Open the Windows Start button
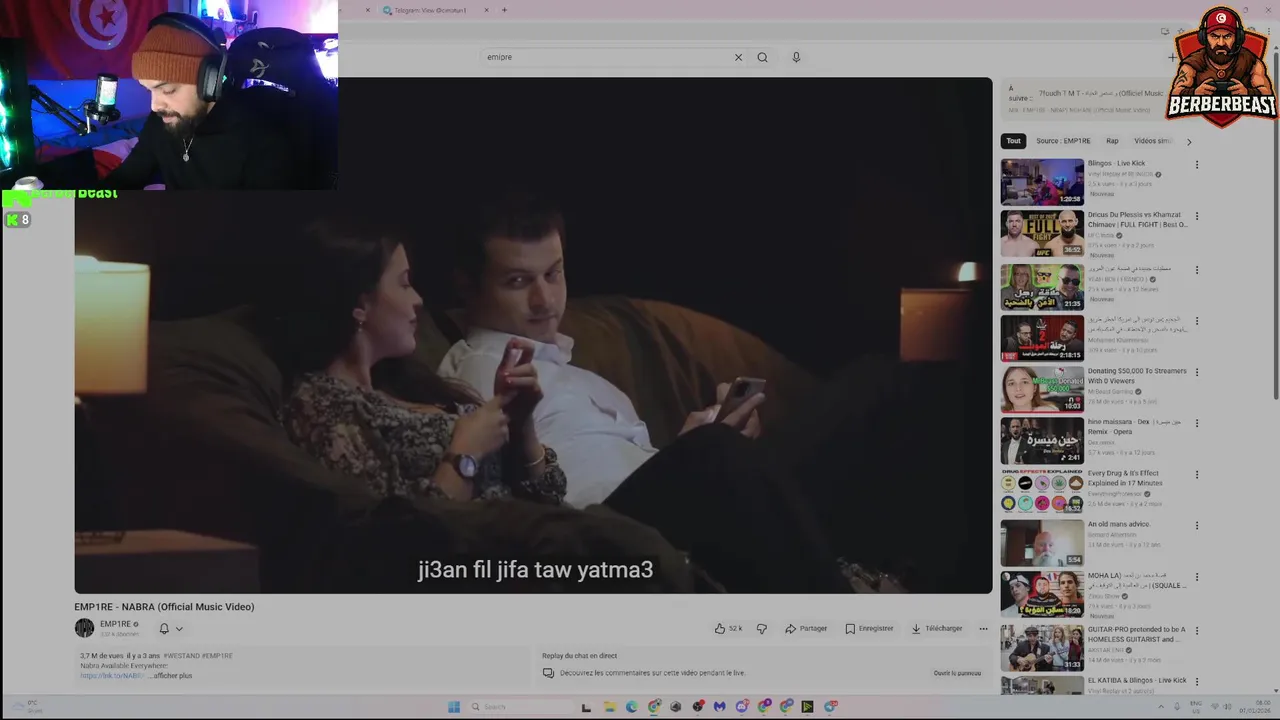 click(454, 706)
